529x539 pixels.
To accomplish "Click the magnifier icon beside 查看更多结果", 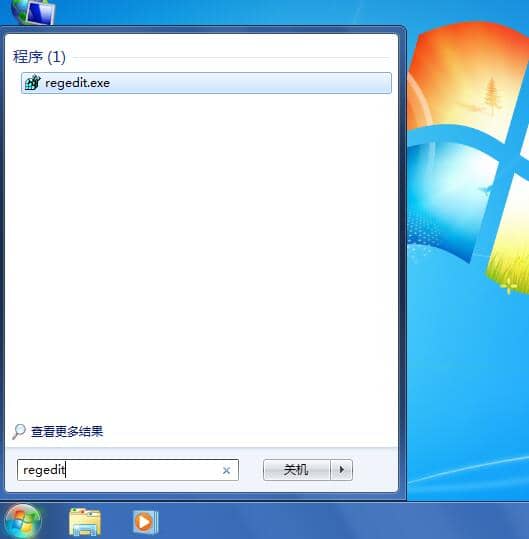I will (x=19, y=432).
